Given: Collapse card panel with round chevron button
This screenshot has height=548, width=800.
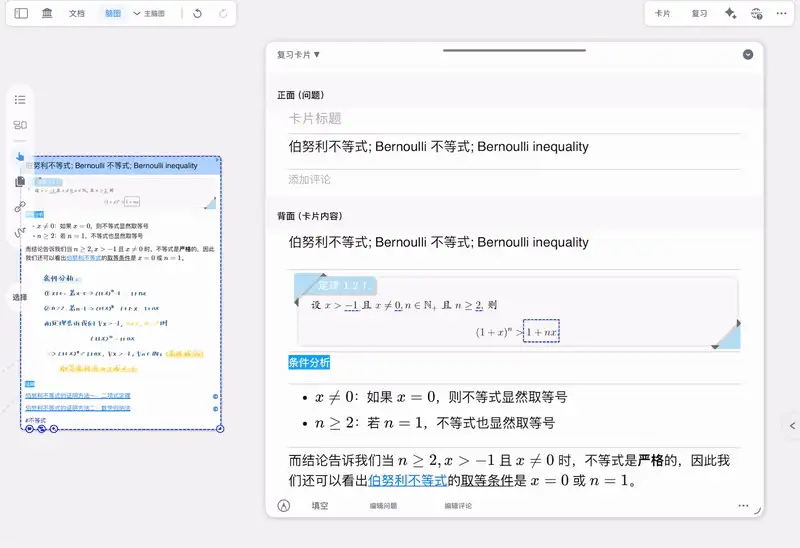Looking at the screenshot, I should tap(747, 55).
